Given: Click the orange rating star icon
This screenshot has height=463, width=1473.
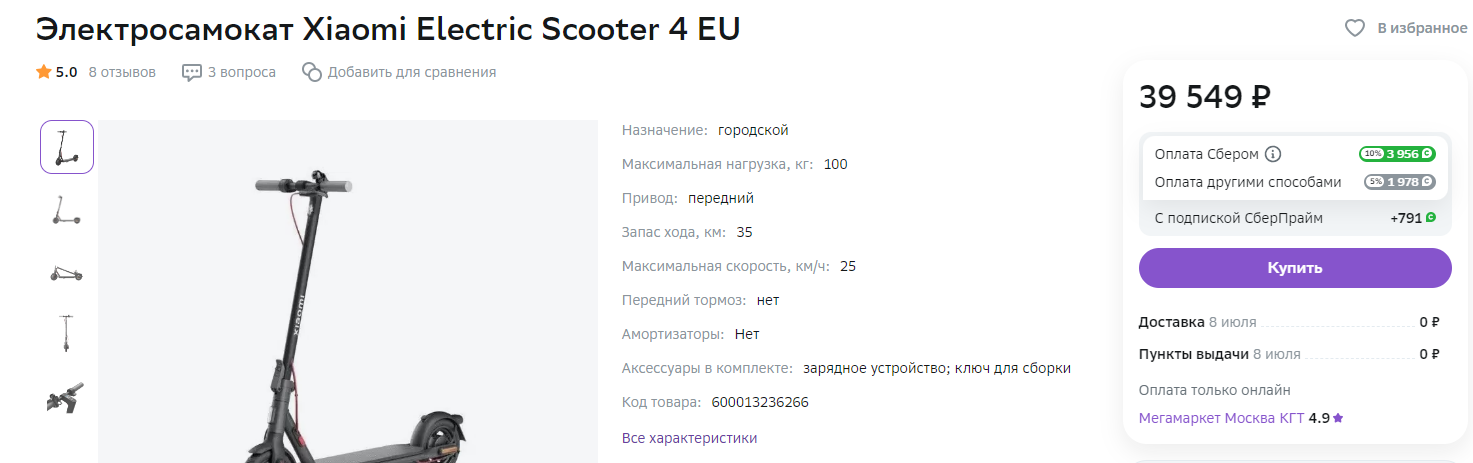Looking at the screenshot, I should [44, 72].
